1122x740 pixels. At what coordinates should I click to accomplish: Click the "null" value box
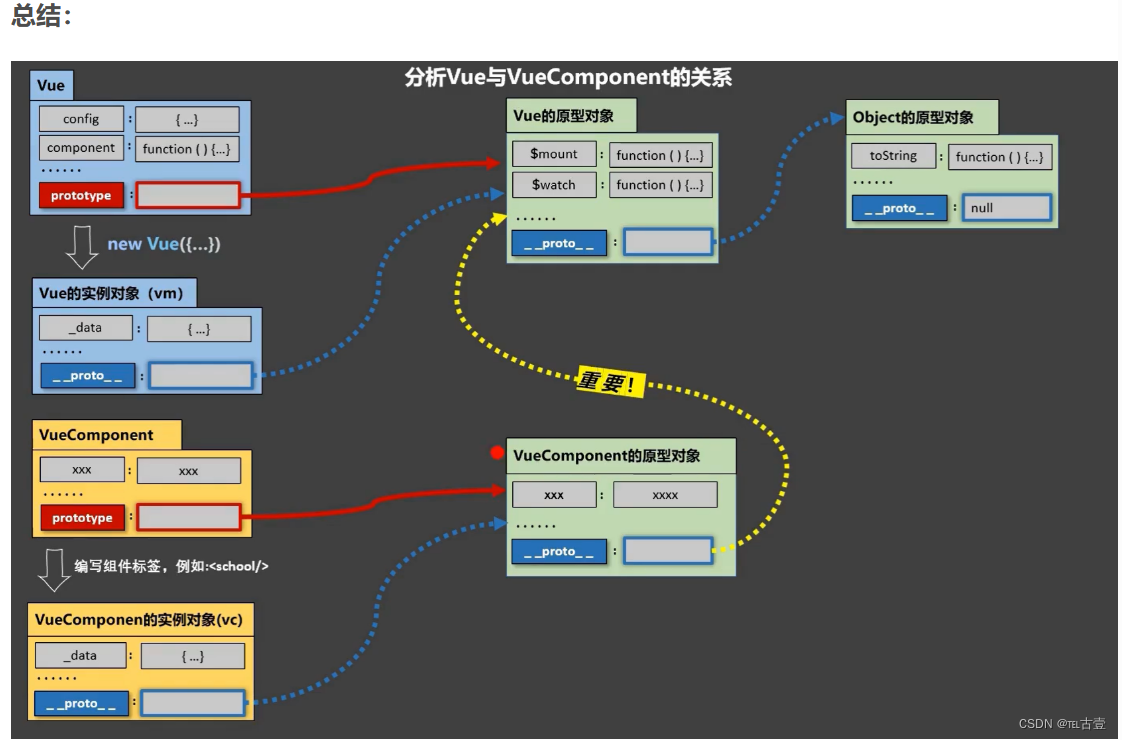click(x=1007, y=208)
